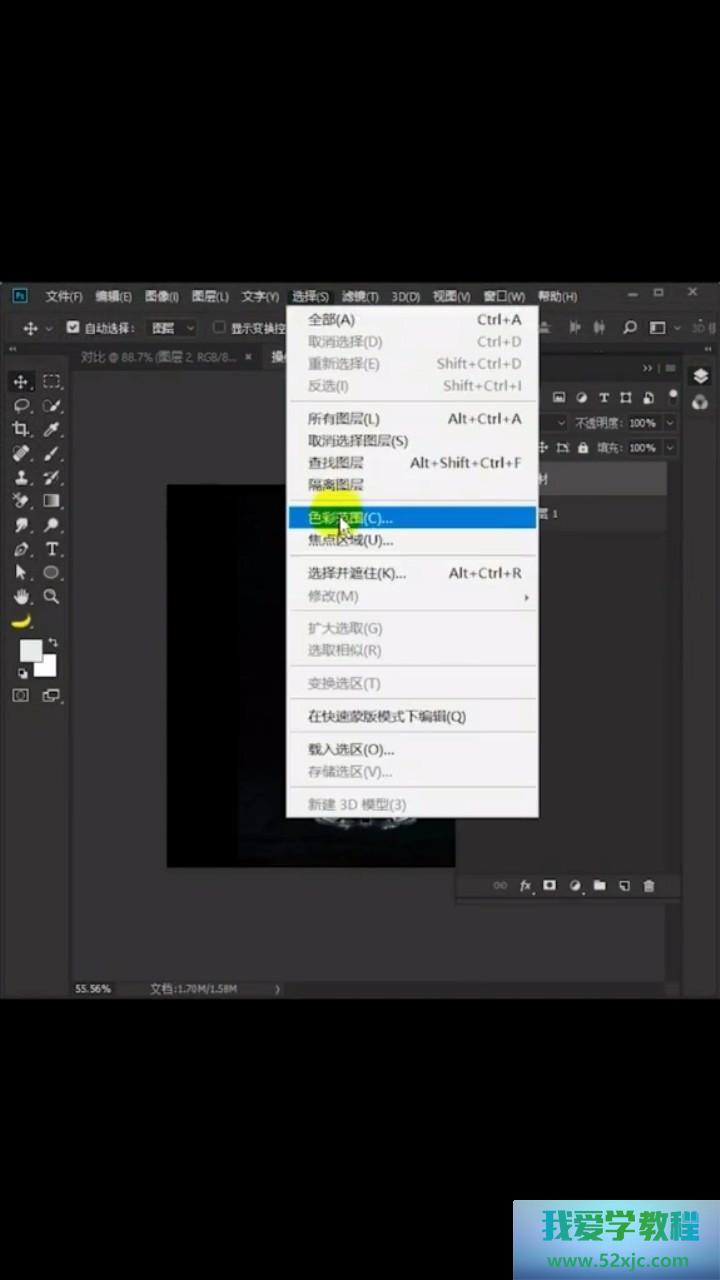
Task: Select the Crop tool
Action: tap(20, 429)
